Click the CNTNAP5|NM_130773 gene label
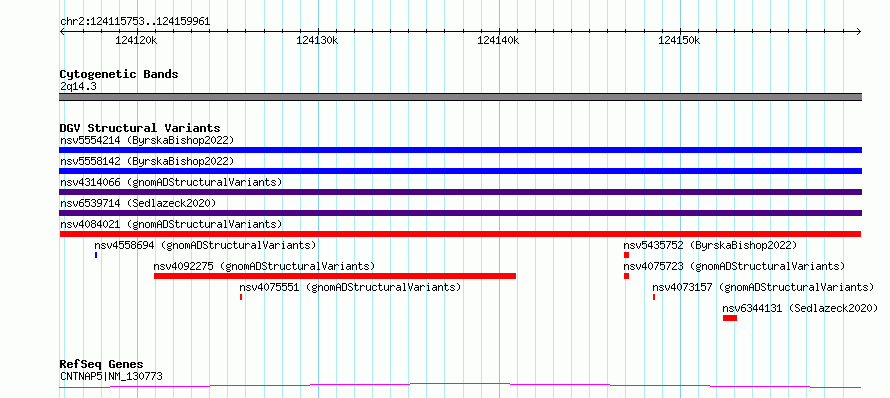The height and width of the screenshot is (398, 890). pyautogui.click(x=111, y=376)
